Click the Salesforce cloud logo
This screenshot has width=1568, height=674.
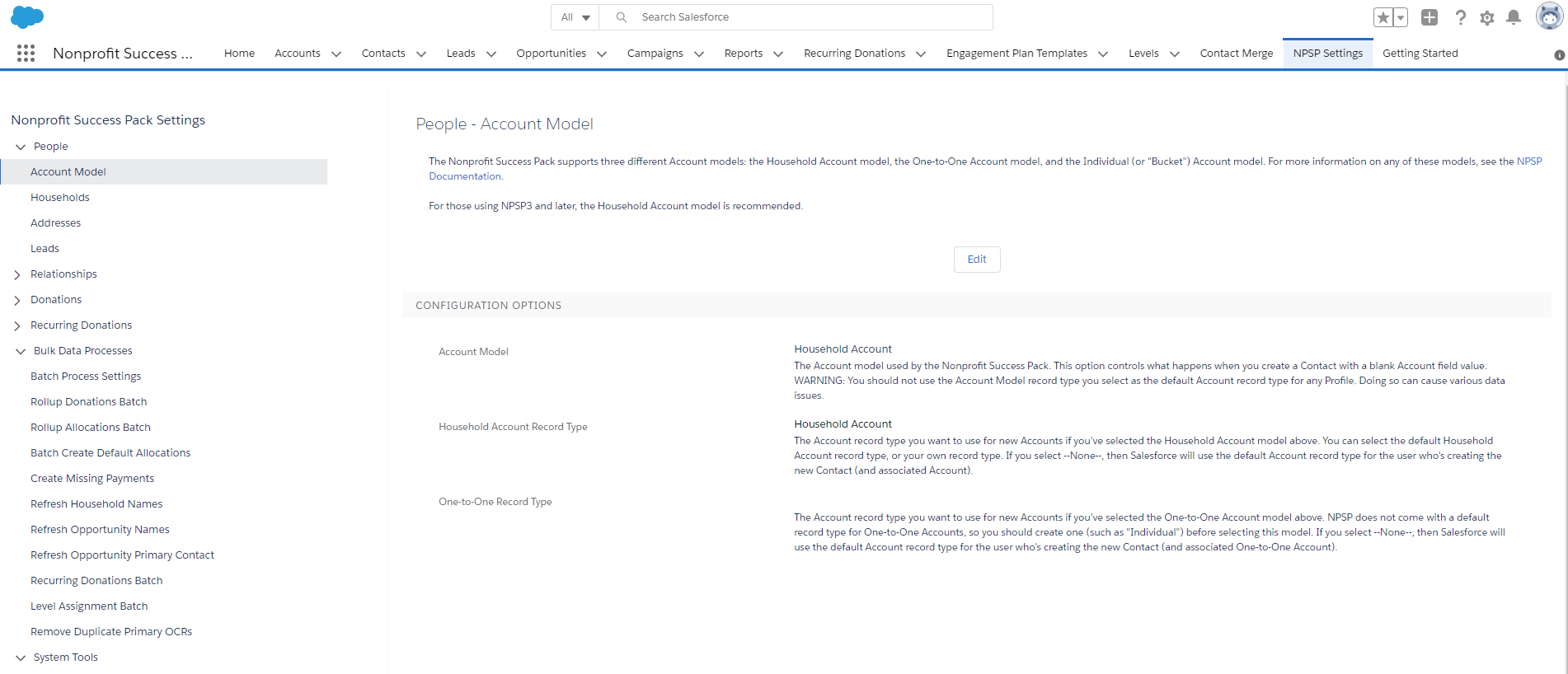coord(27,16)
